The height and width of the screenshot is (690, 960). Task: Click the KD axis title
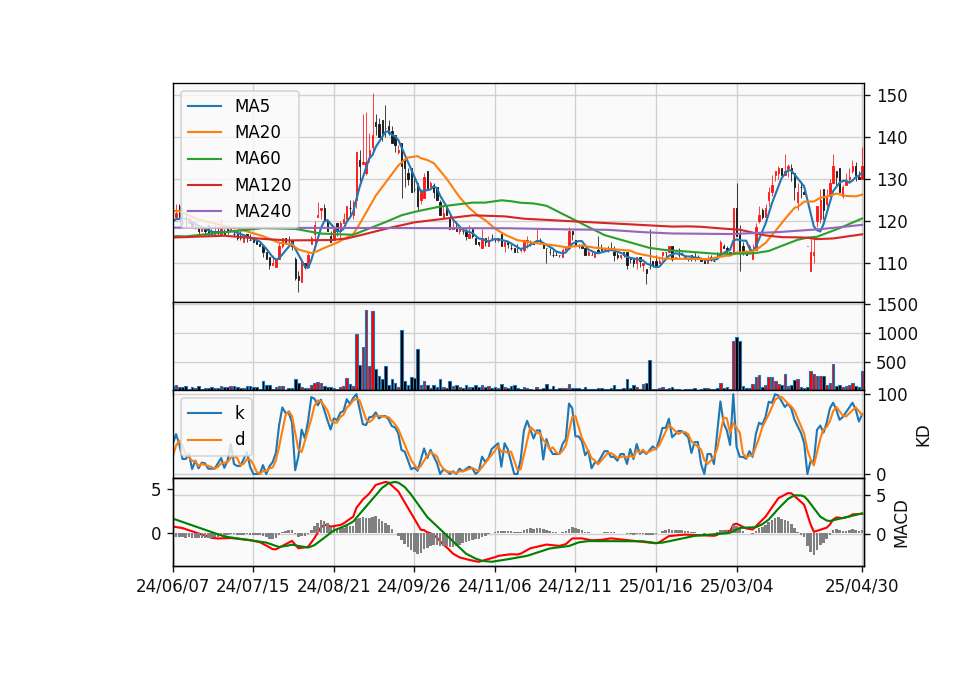coord(923,436)
